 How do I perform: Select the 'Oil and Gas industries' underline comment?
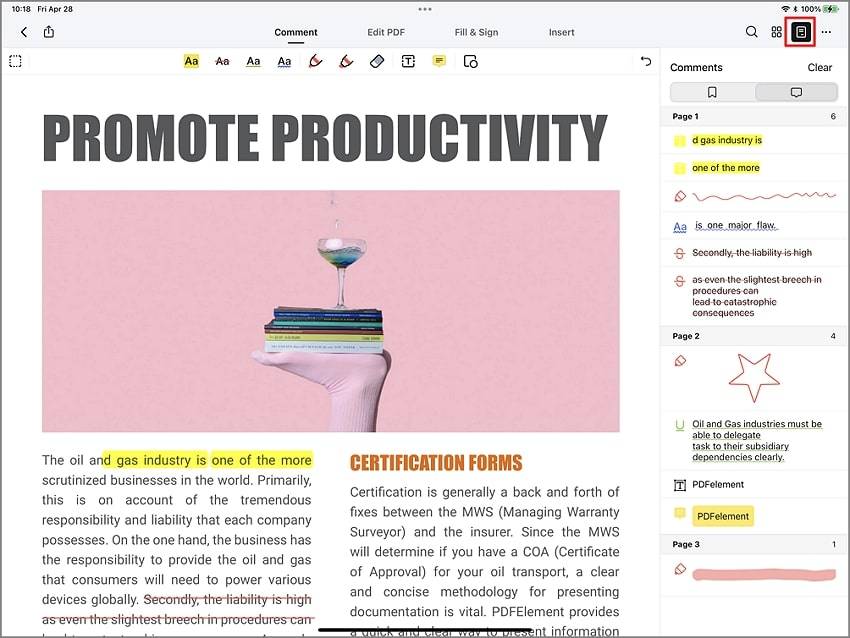(x=753, y=441)
